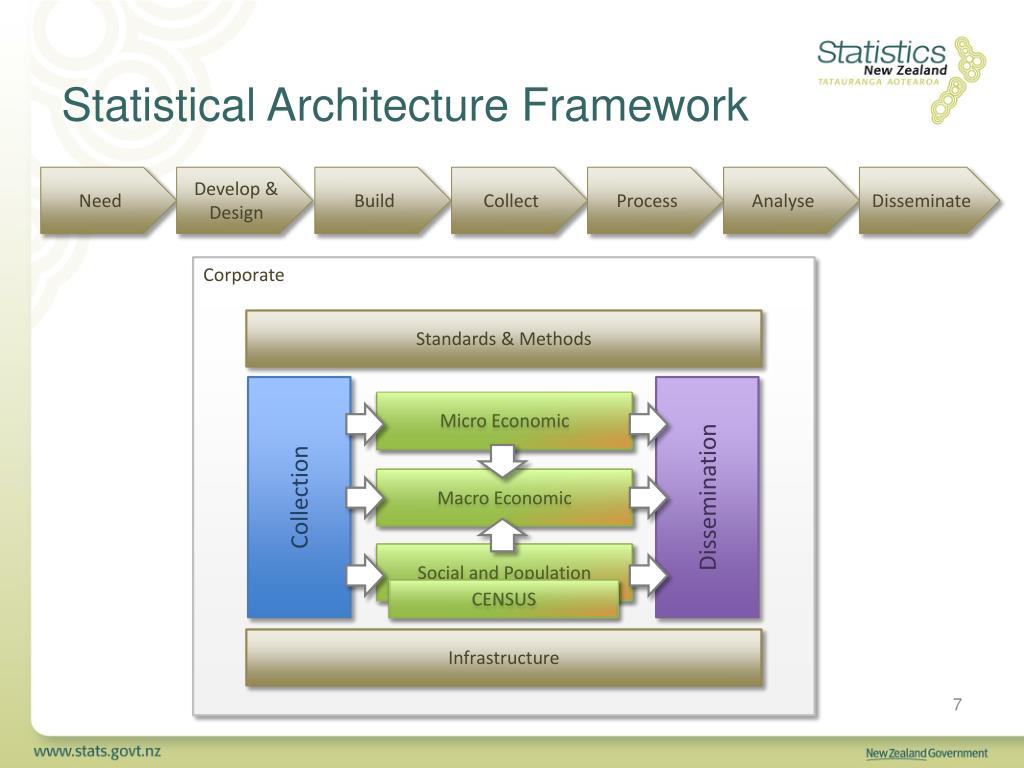The width and height of the screenshot is (1024, 768).
Task: Click the New Zealand Government logo
Action: tap(927, 753)
